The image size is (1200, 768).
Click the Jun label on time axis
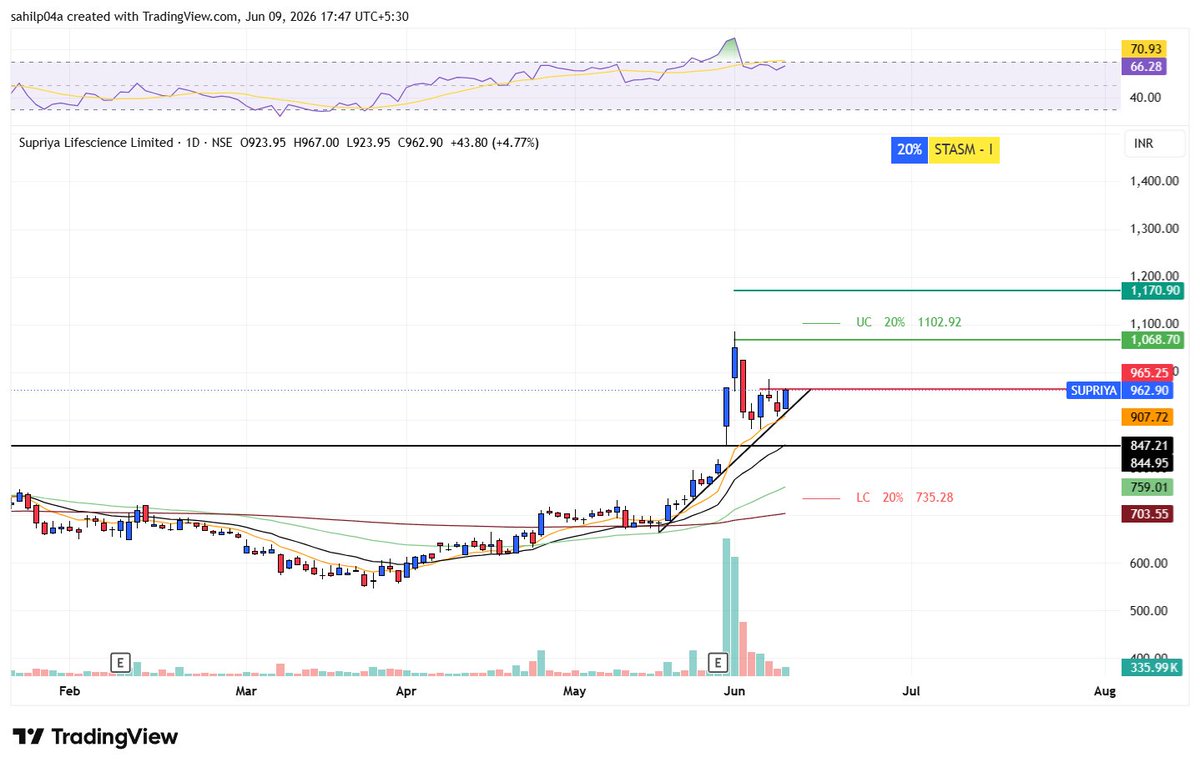coord(734,691)
